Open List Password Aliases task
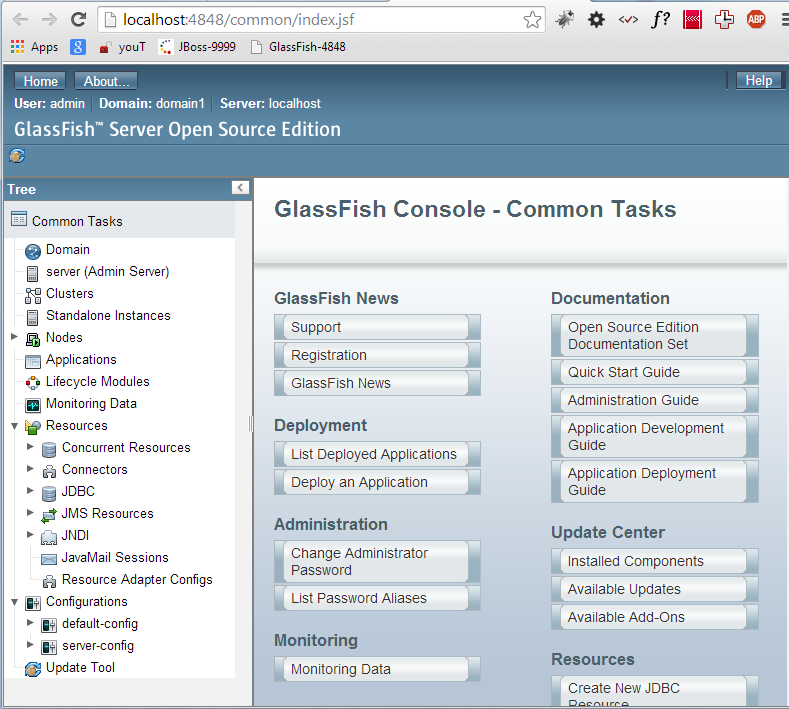Screen dimensions: 789x709 point(377,598)
